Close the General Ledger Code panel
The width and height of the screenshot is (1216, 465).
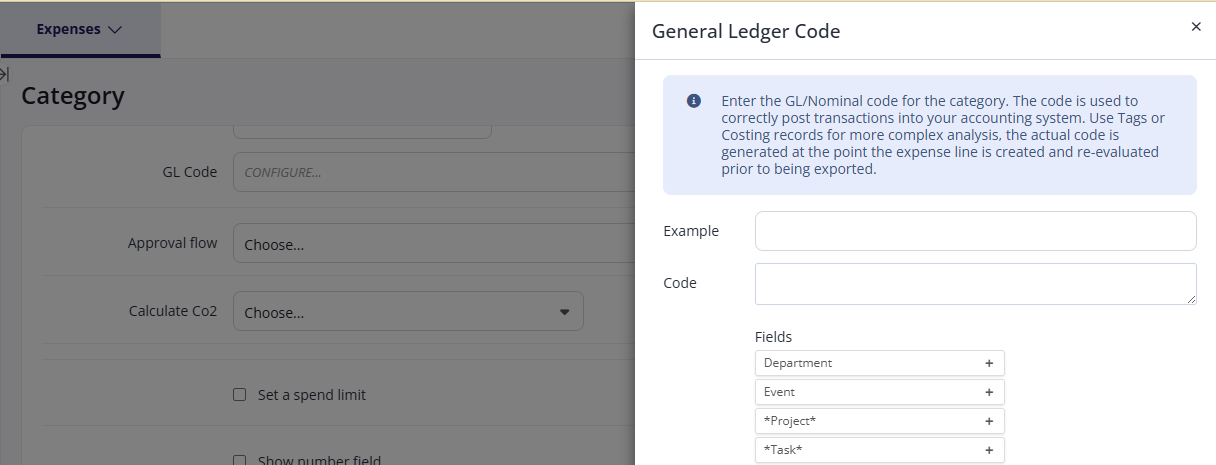point(1196,27)
